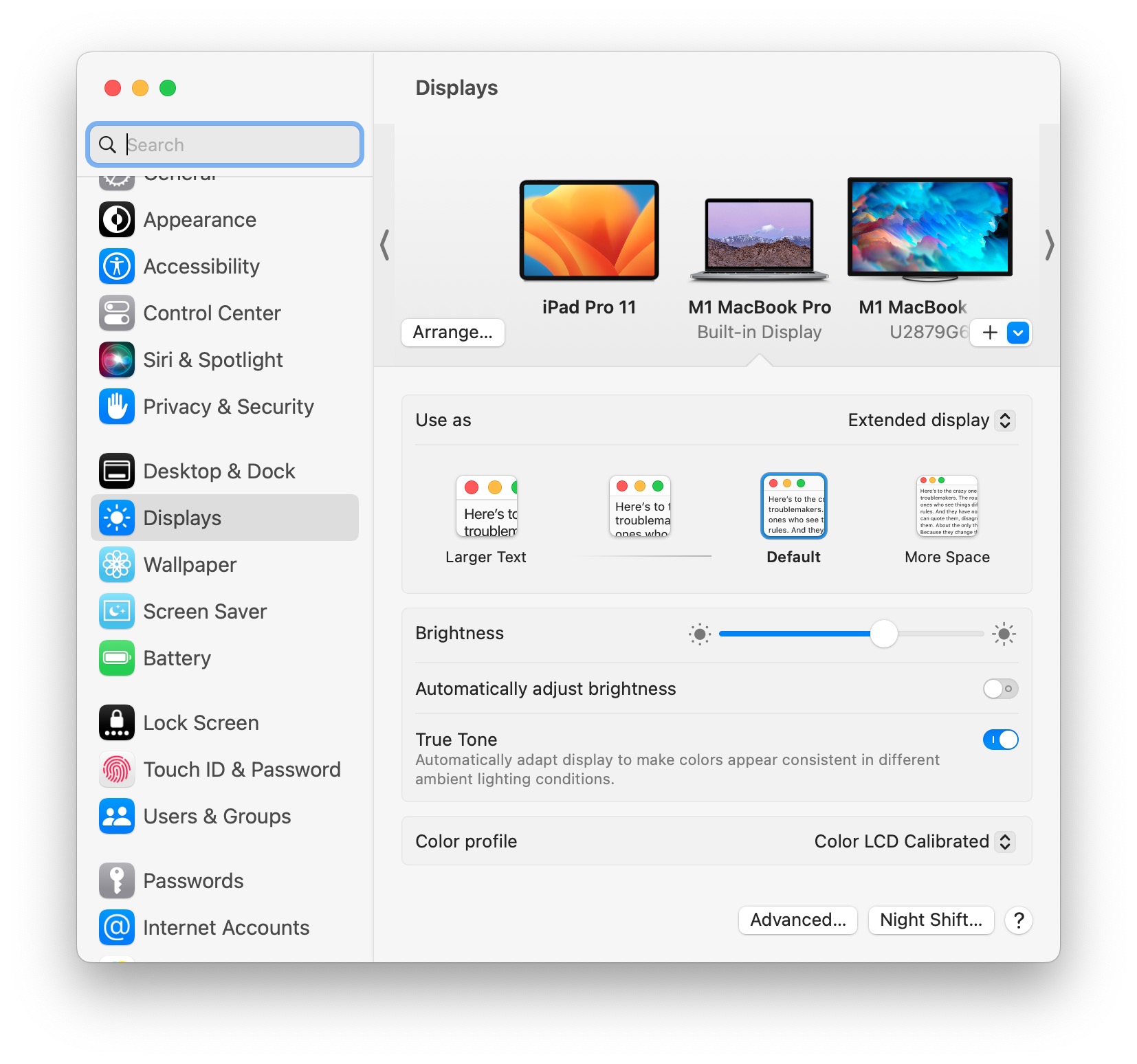1137x1064 pixels.
Task: Enable Automatically adjust brightness
Action: tap(1000, 689)
